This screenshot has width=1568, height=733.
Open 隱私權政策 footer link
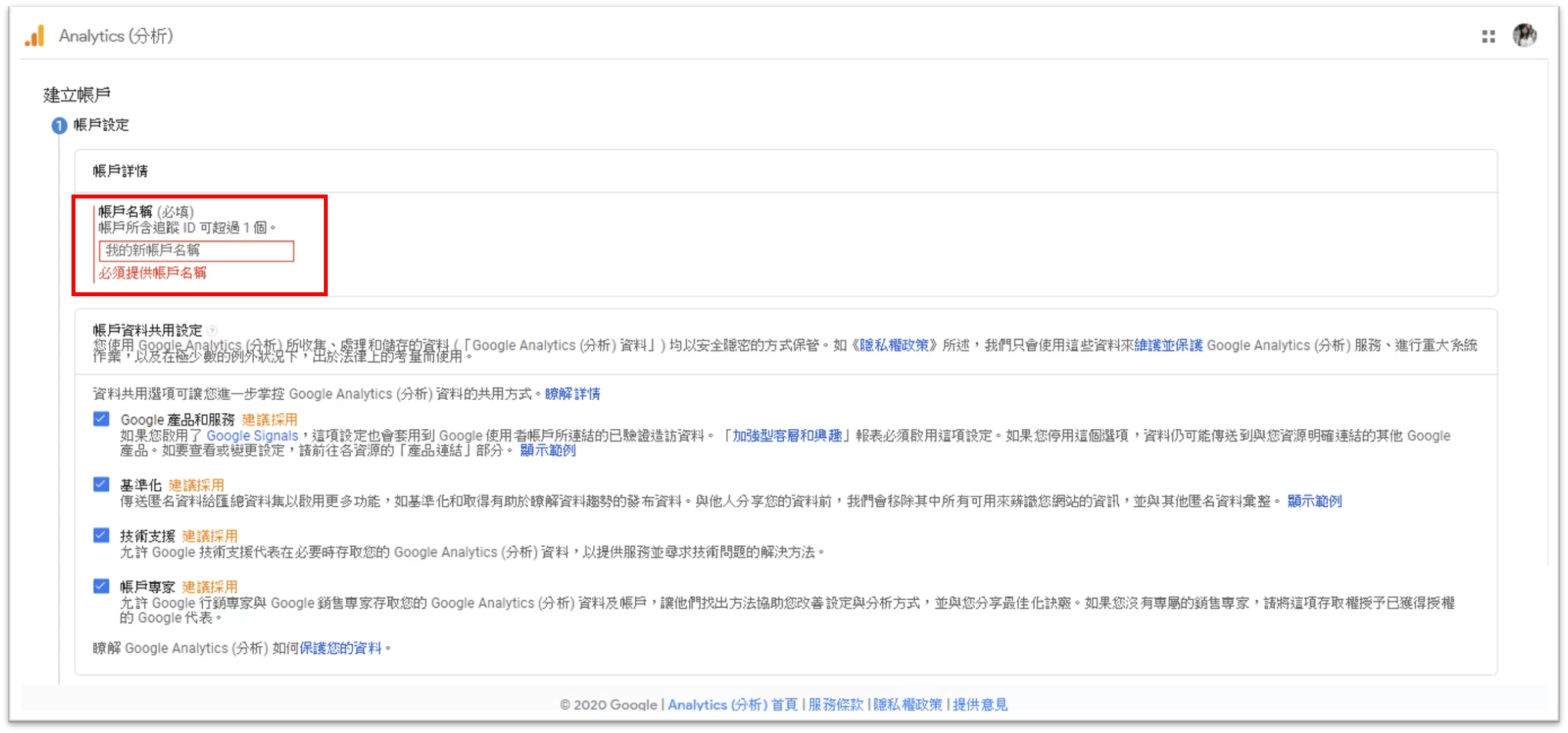pos(908,705)
